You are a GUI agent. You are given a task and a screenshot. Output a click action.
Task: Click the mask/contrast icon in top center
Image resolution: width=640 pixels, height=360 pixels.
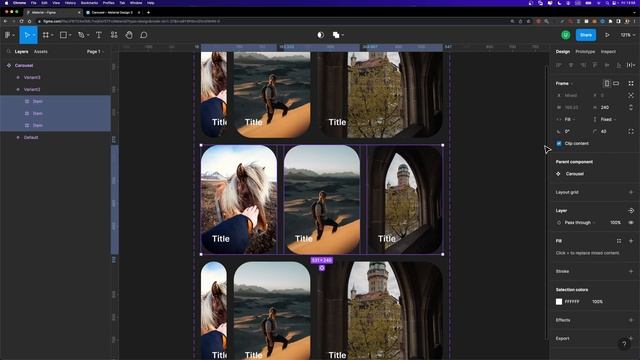(x=321, y=35)
